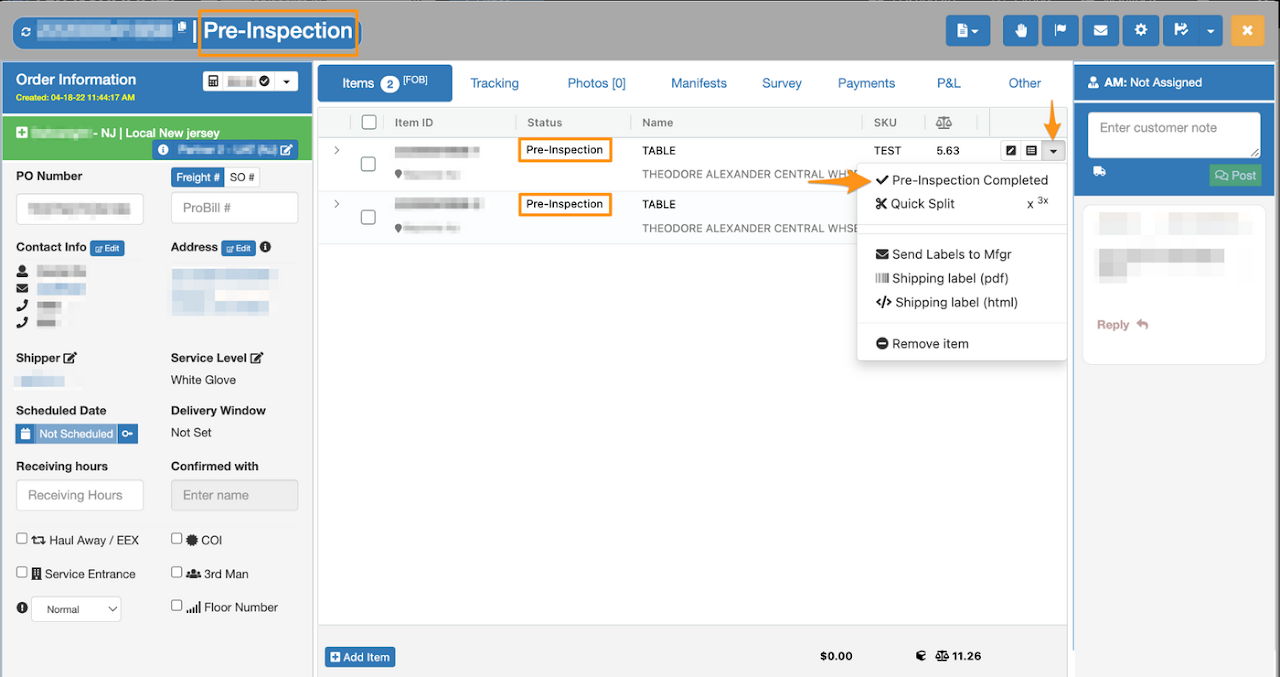
Task: Enable the Haul Away / EEX checkbox
Action: pos(22,539)
